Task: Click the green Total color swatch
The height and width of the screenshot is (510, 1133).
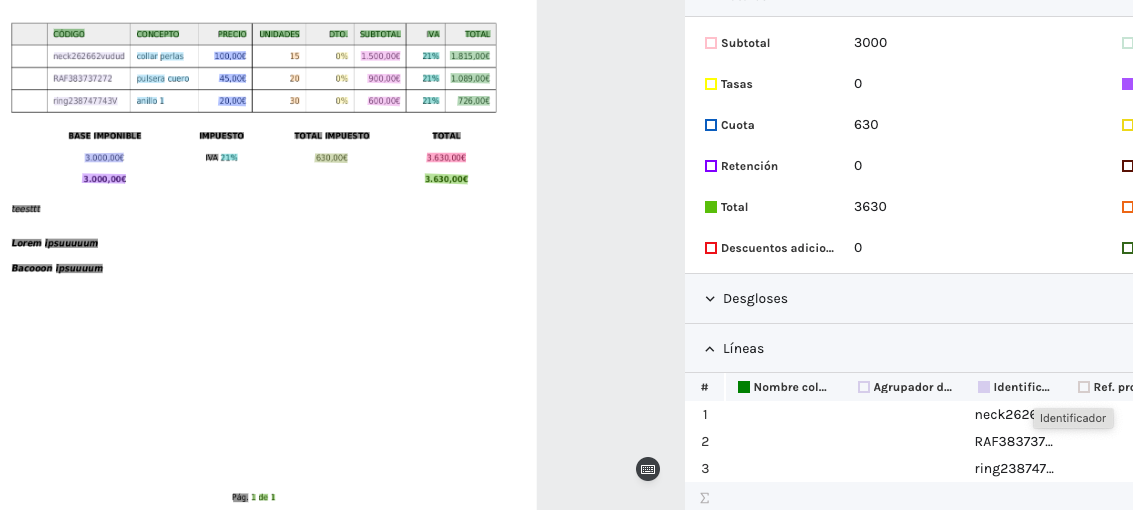Action: (711, 207)
